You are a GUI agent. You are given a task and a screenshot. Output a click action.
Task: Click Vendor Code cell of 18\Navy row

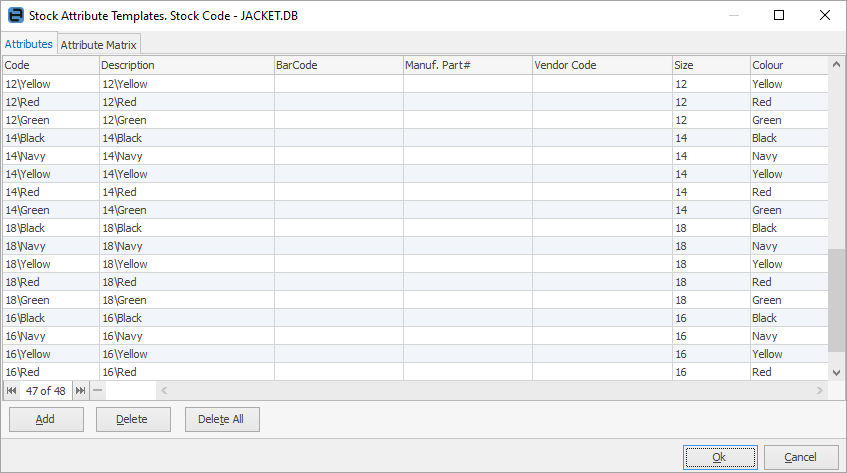coord(602,246)
